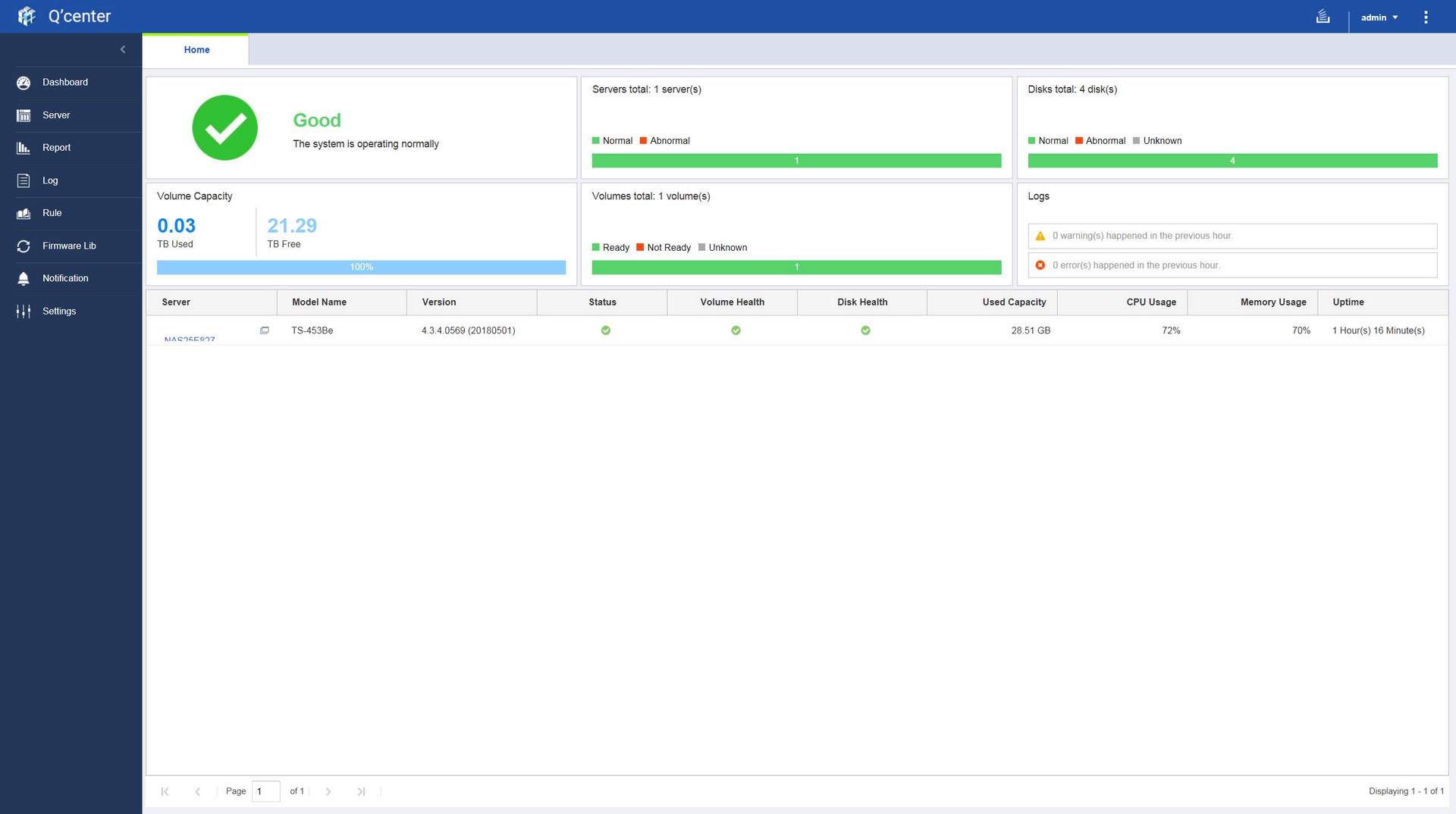Collapse the sidebar with the chevron

coord(123,49)
